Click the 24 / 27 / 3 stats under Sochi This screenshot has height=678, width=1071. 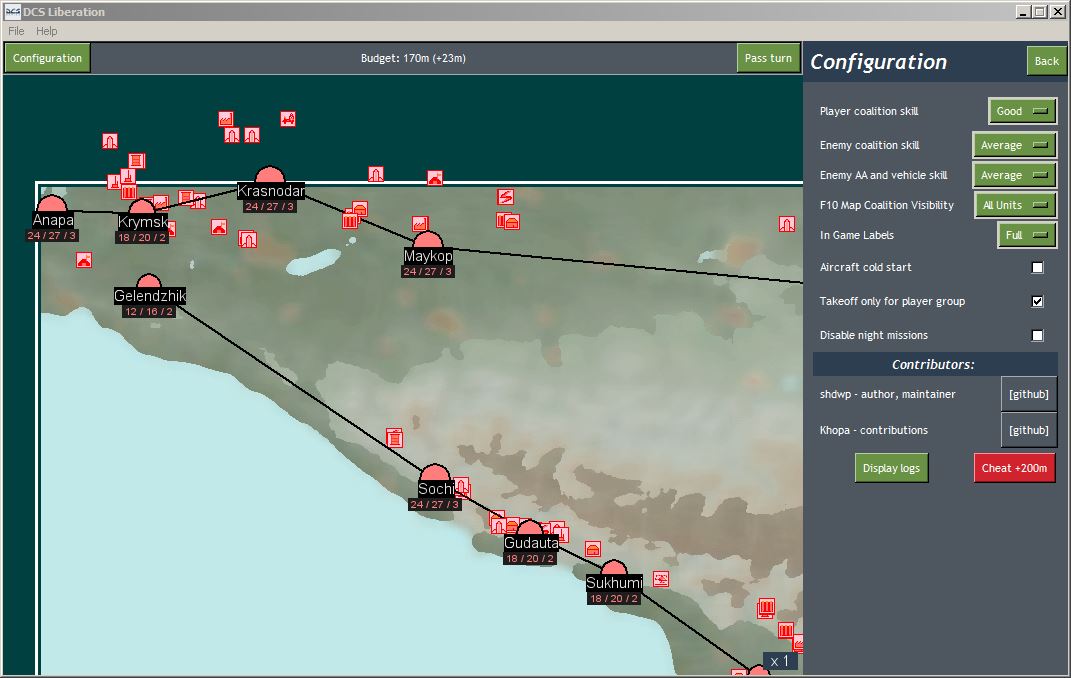(434, 505)
